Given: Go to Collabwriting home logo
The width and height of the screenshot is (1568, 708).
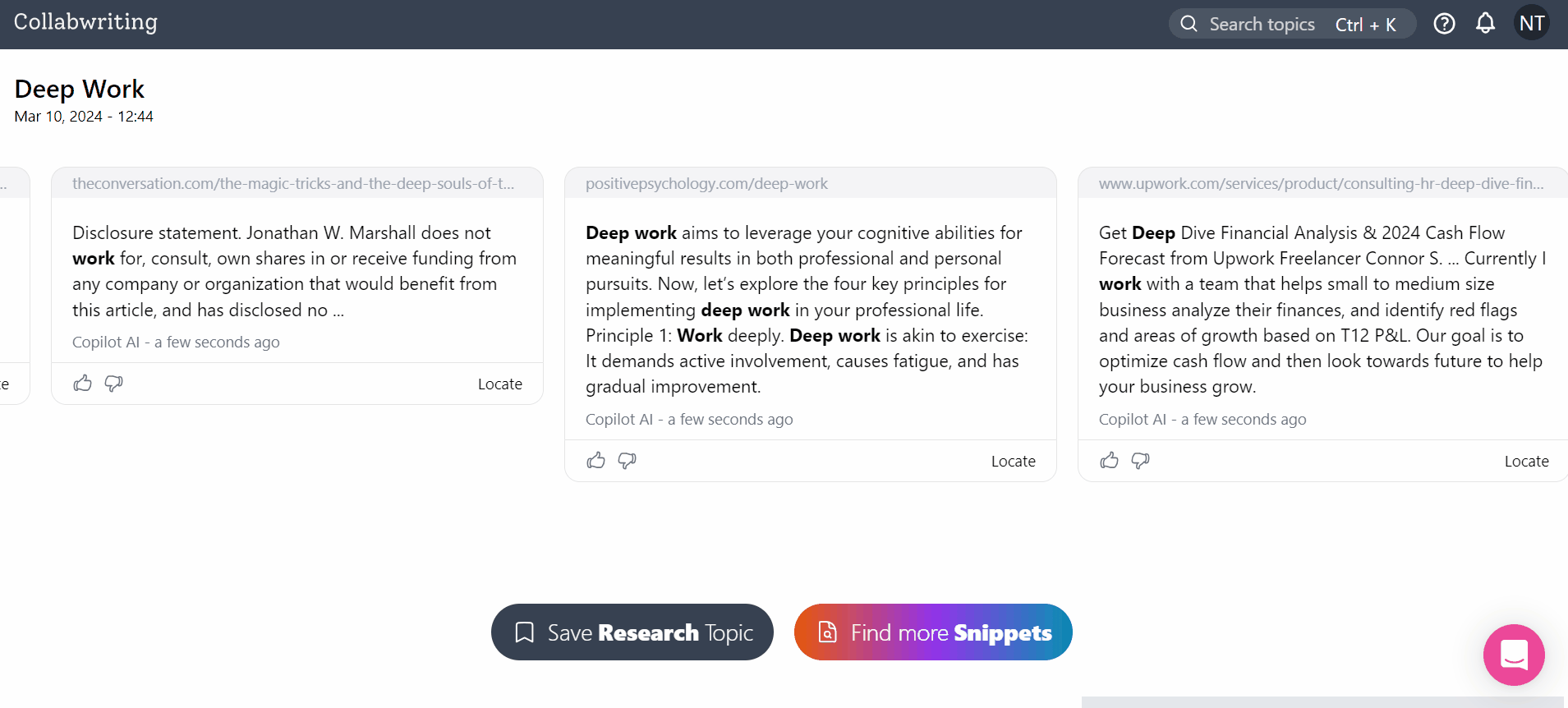Looking at the screenshot, I should (x=85, y=22).
